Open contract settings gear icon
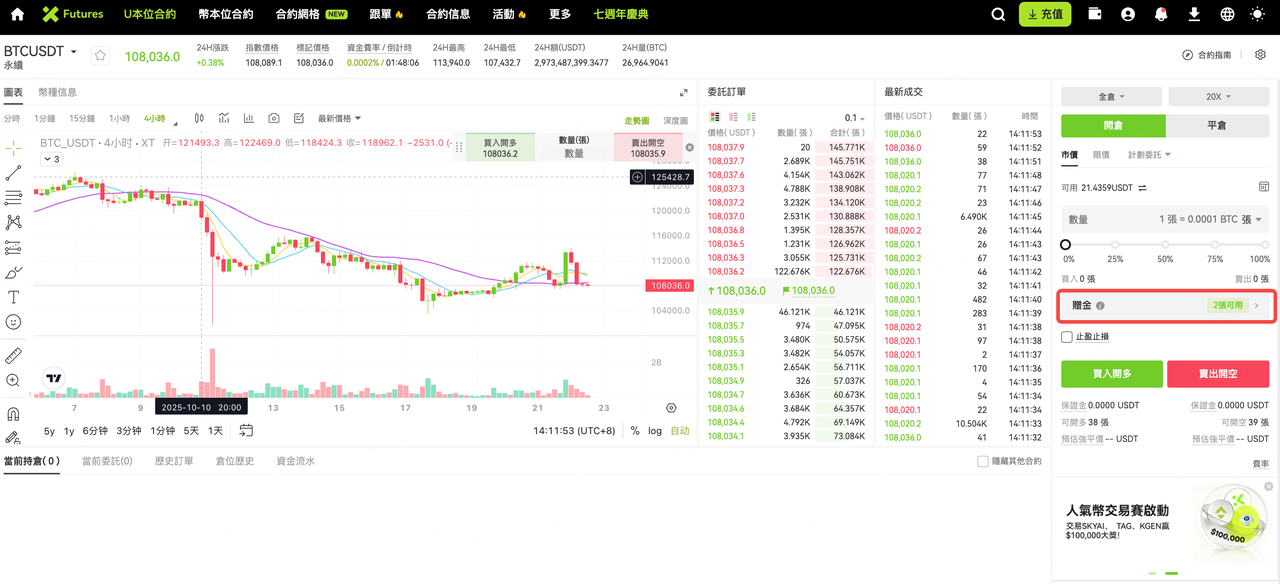Image resolution: width=1280 pixels, height=584 pixels. point(1260,55)
